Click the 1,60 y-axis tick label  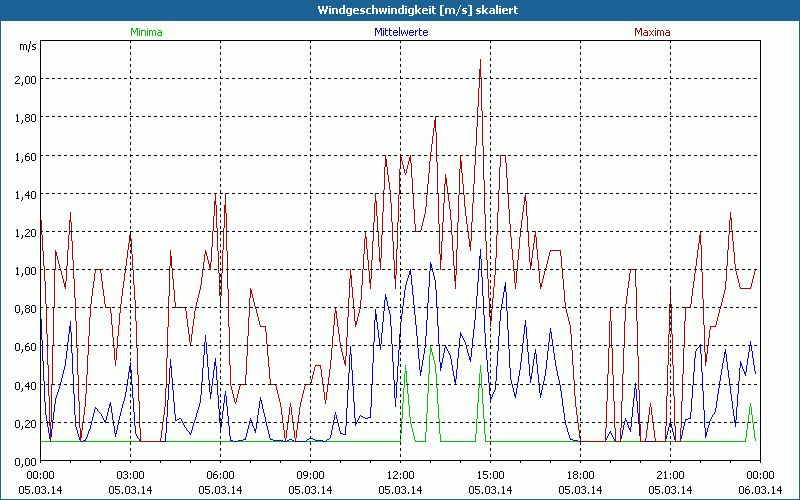(23, 156)
